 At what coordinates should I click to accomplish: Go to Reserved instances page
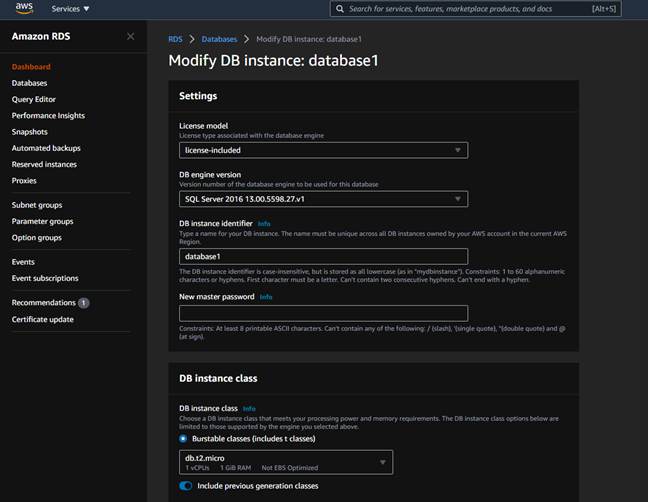pyautogui.click(x=44, y=164)
